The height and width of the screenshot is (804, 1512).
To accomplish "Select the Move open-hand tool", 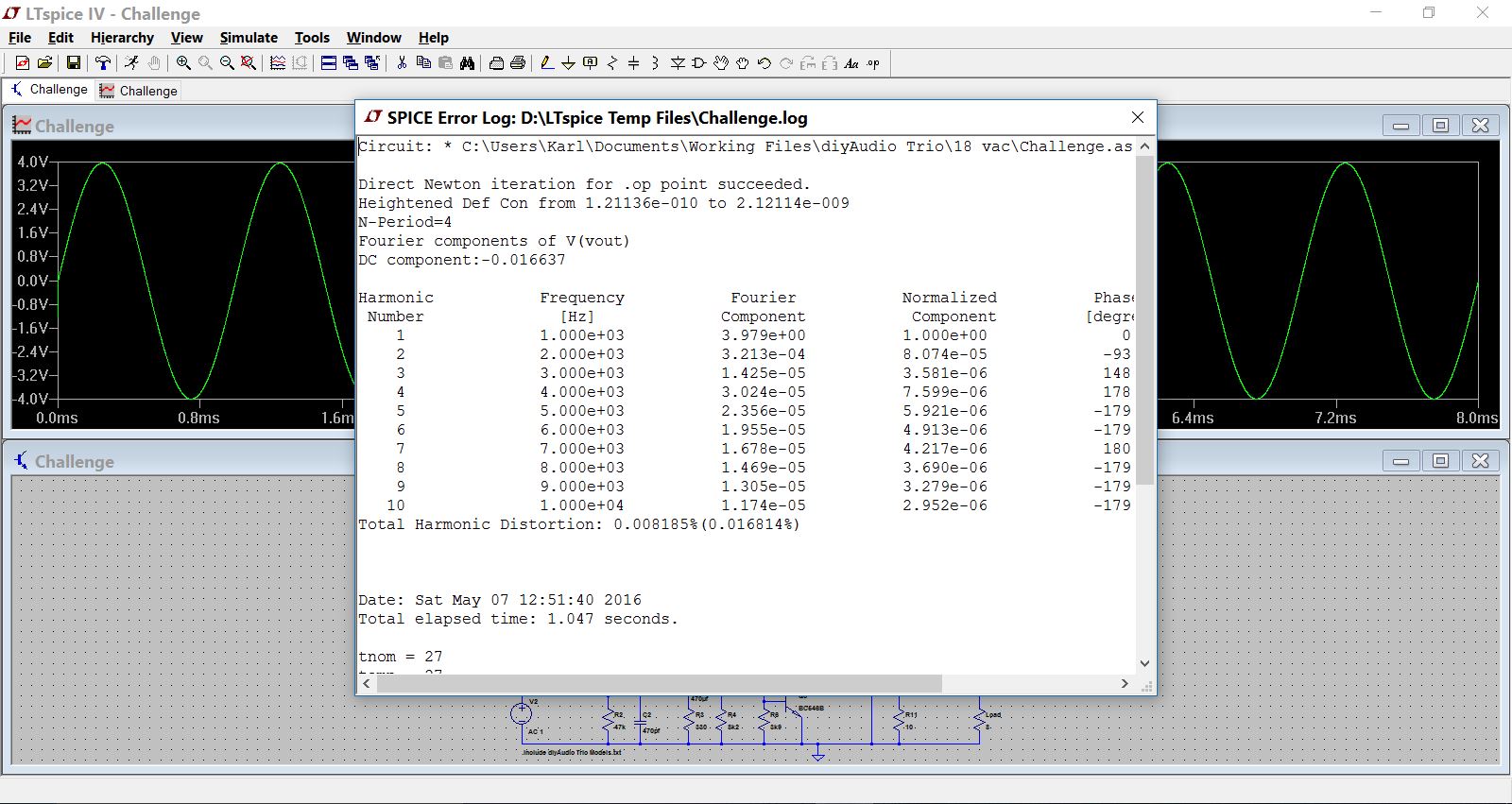I will (721, 63).
